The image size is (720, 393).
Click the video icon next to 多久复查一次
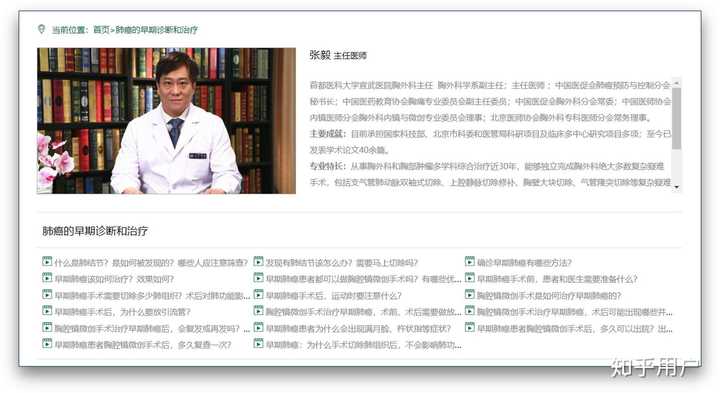click(47, 344)
